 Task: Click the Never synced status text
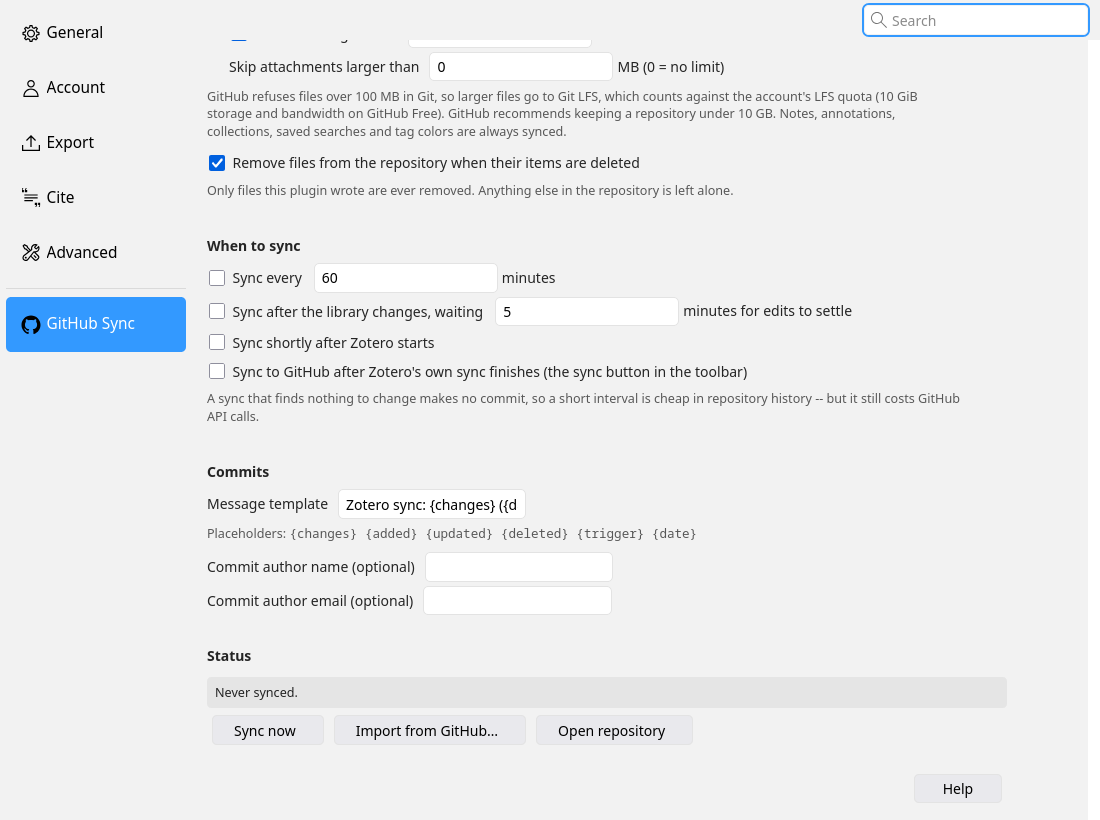coord(256,693)
